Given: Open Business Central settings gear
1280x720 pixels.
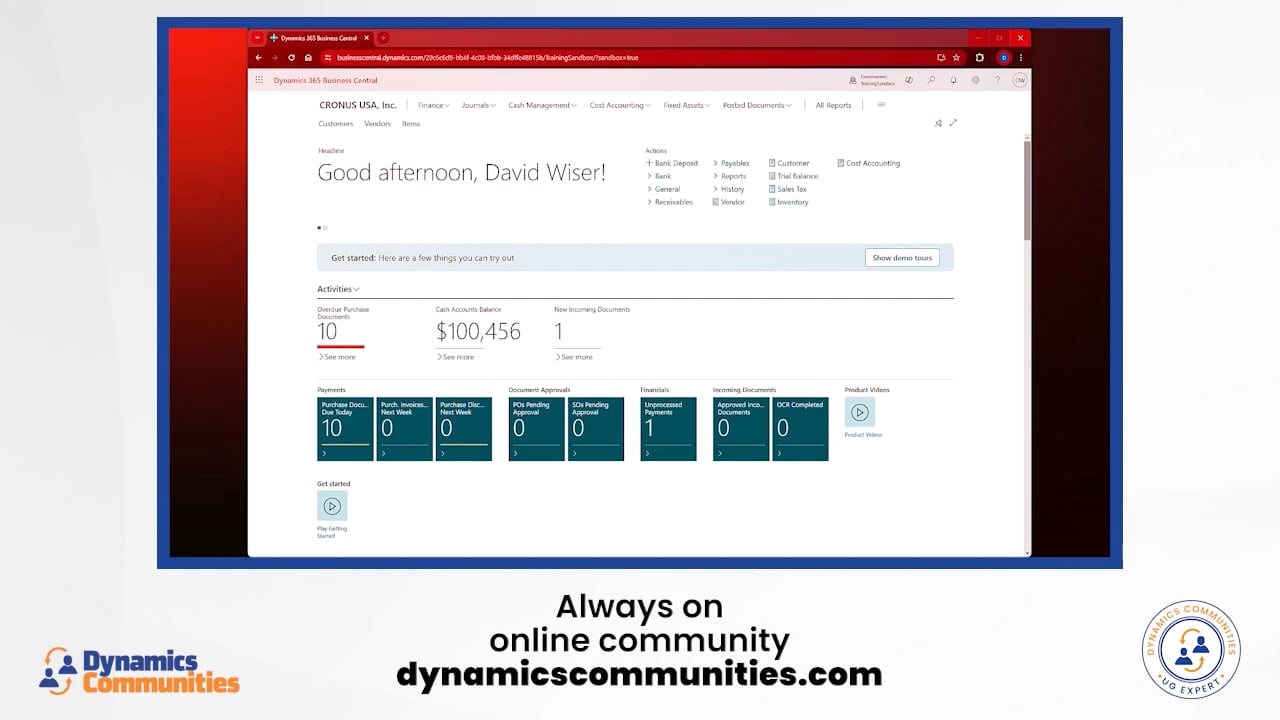Looking at the screenshot, I should coord(976,80).
